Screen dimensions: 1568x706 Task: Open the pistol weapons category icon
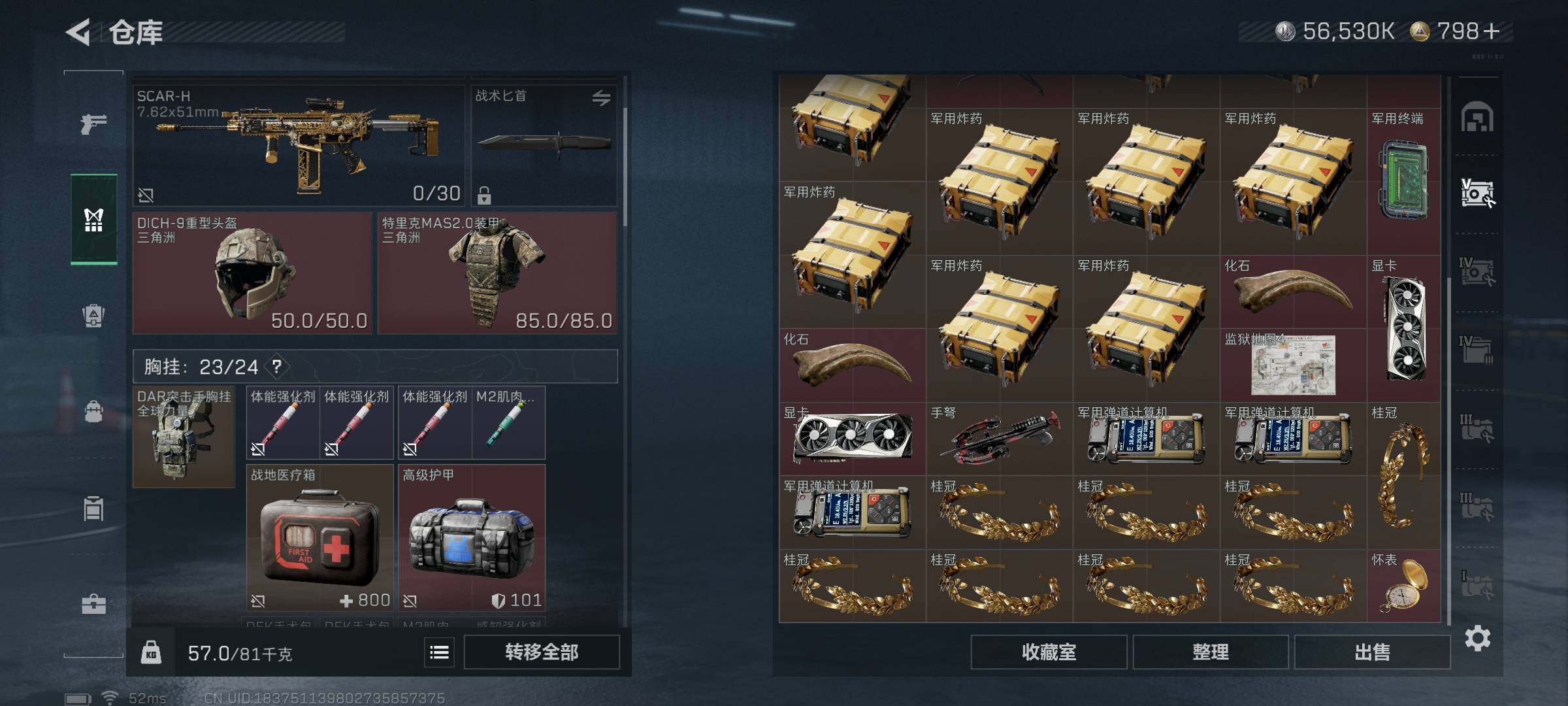tap(93, 123)
